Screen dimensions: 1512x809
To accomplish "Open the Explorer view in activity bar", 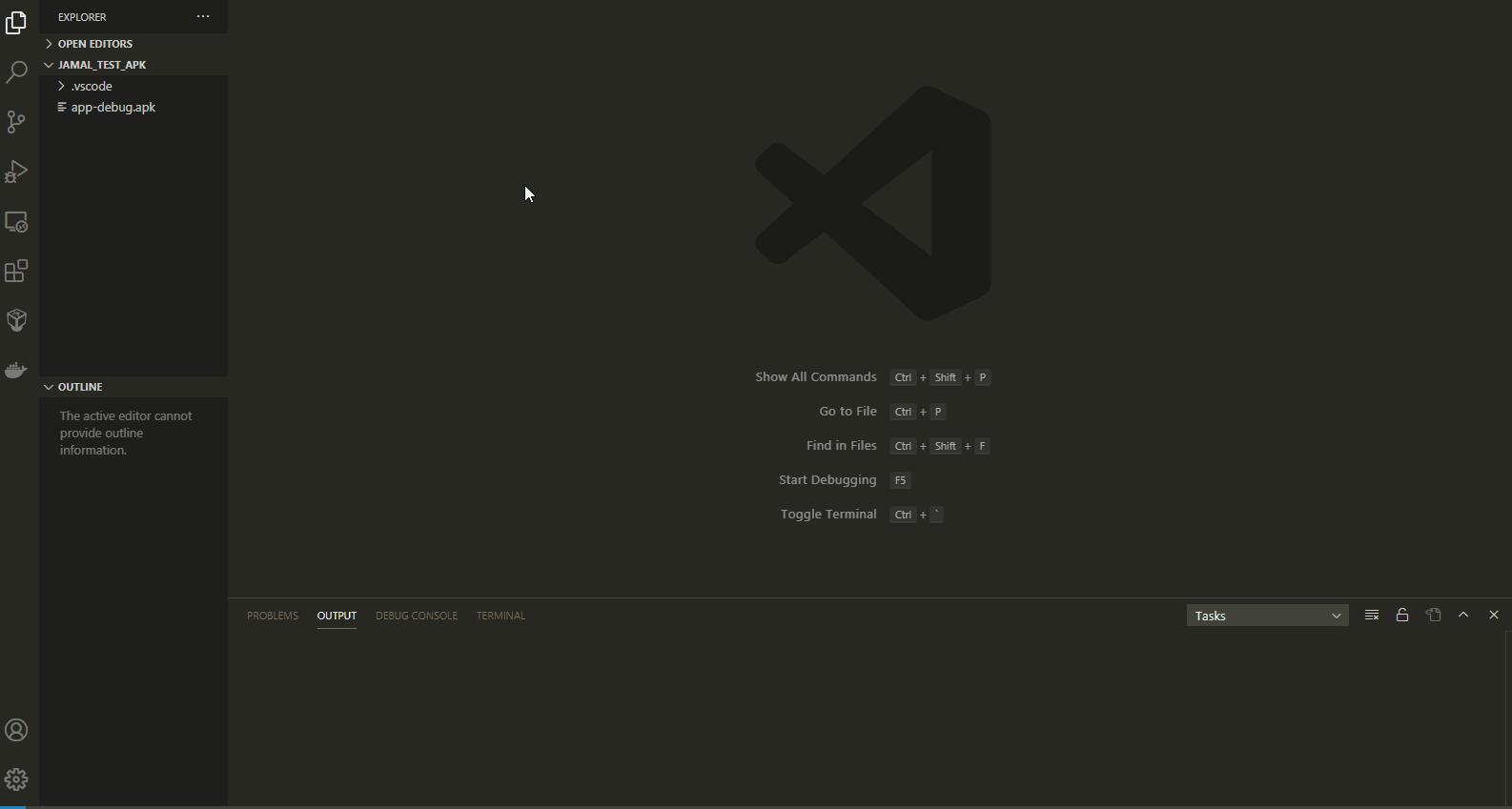I will click(x=16, y=22).
